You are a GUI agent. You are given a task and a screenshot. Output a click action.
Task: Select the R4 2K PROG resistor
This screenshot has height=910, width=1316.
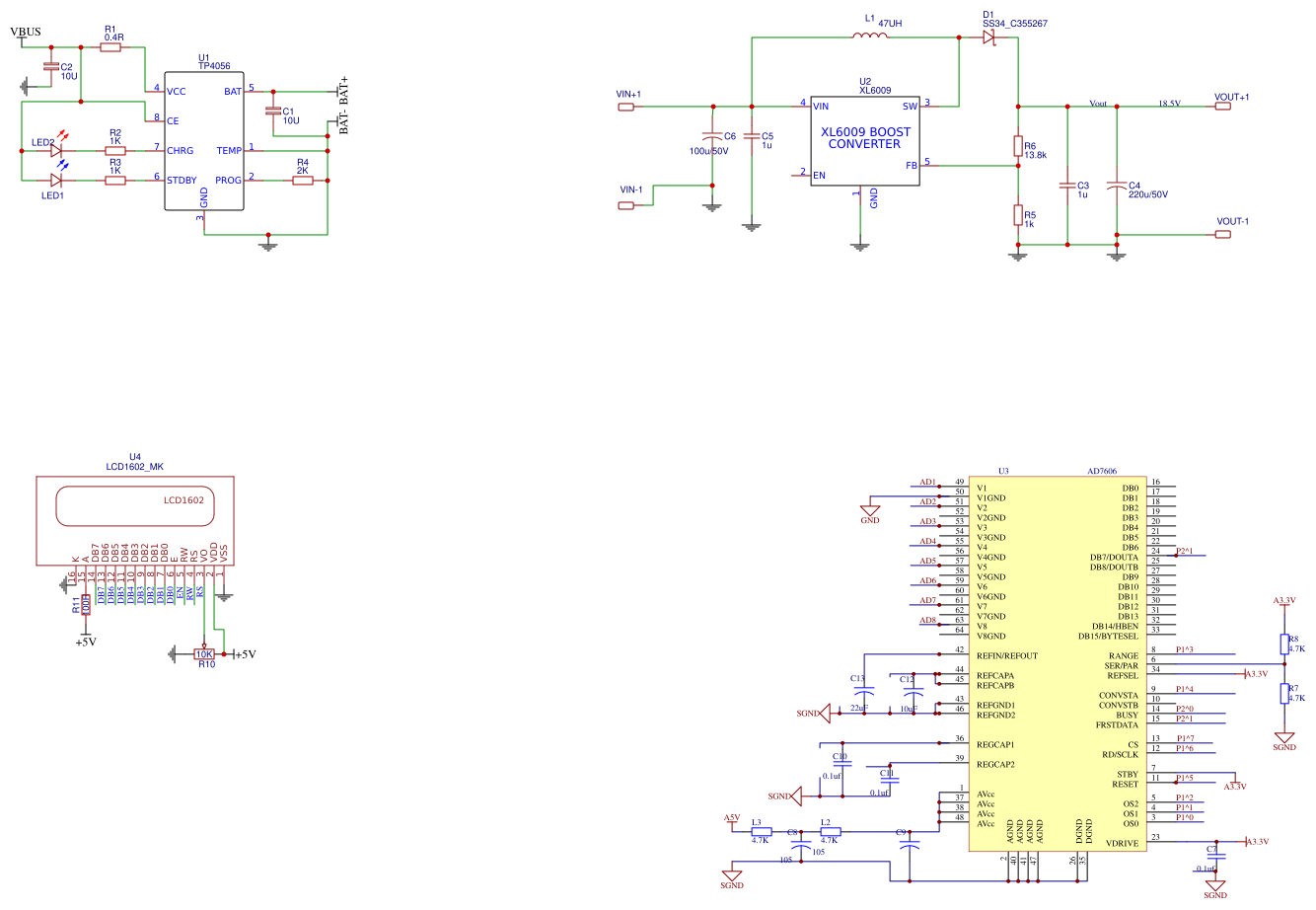tap(303, 181)
